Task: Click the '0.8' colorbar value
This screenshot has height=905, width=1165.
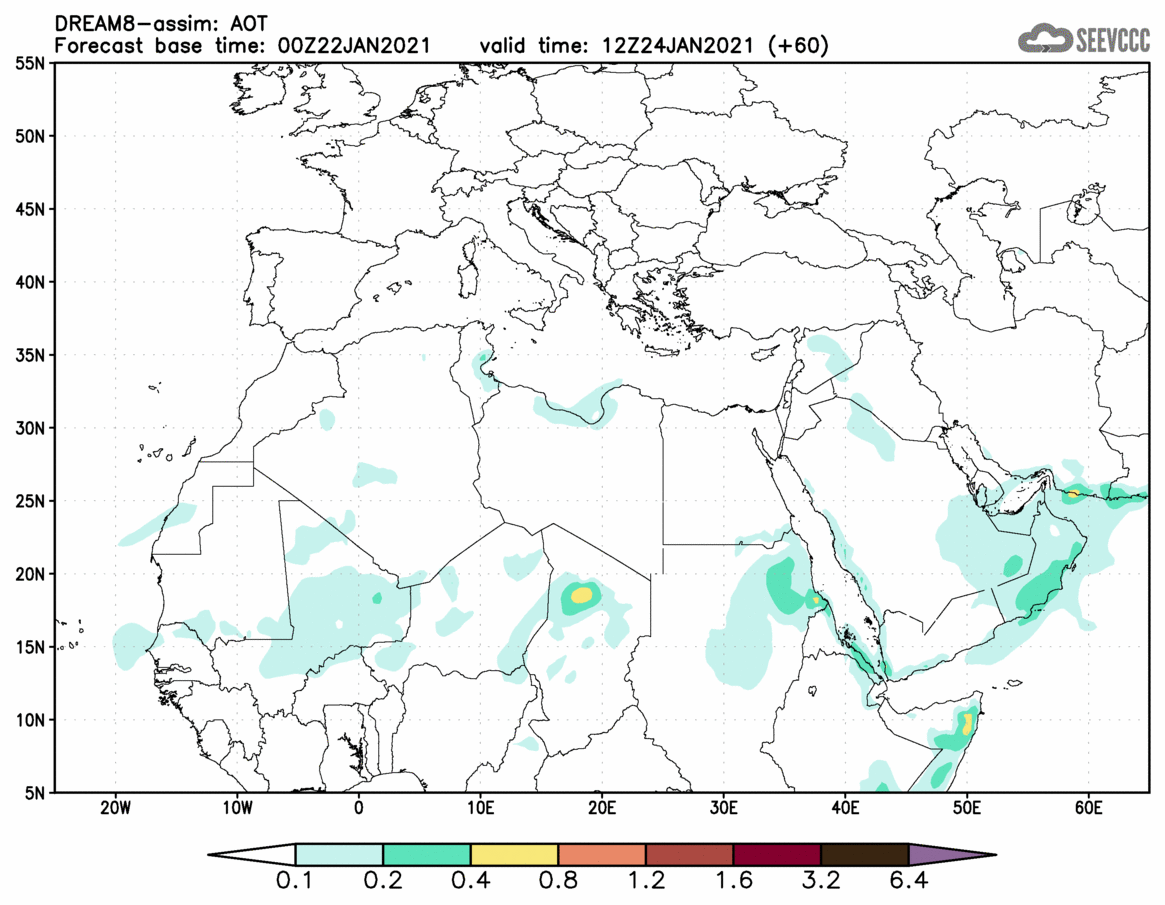Action: click(558, 881)
